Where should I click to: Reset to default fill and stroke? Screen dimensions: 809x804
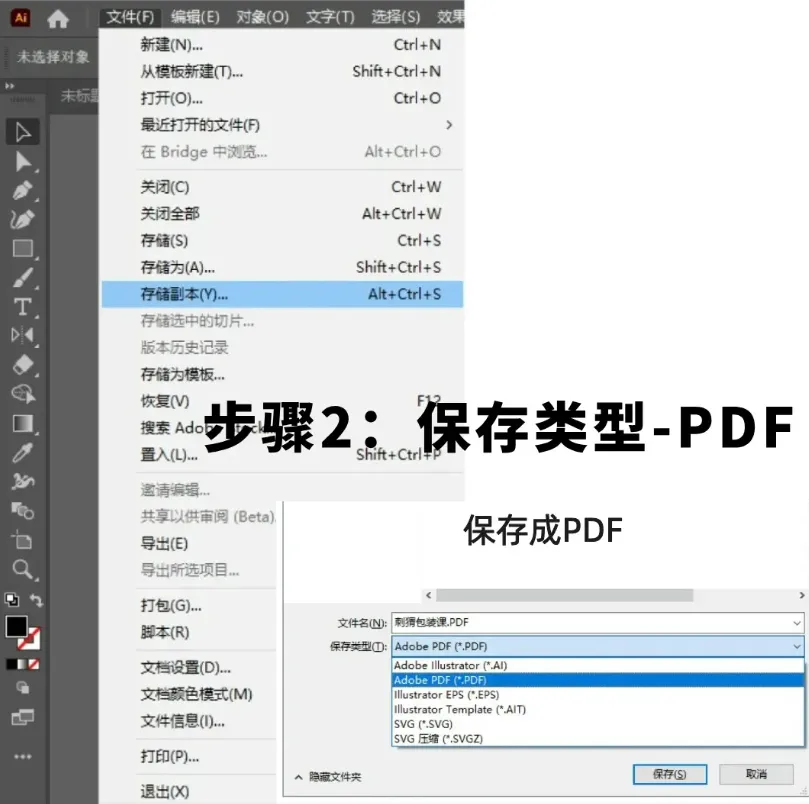click(x=11, y=600)
